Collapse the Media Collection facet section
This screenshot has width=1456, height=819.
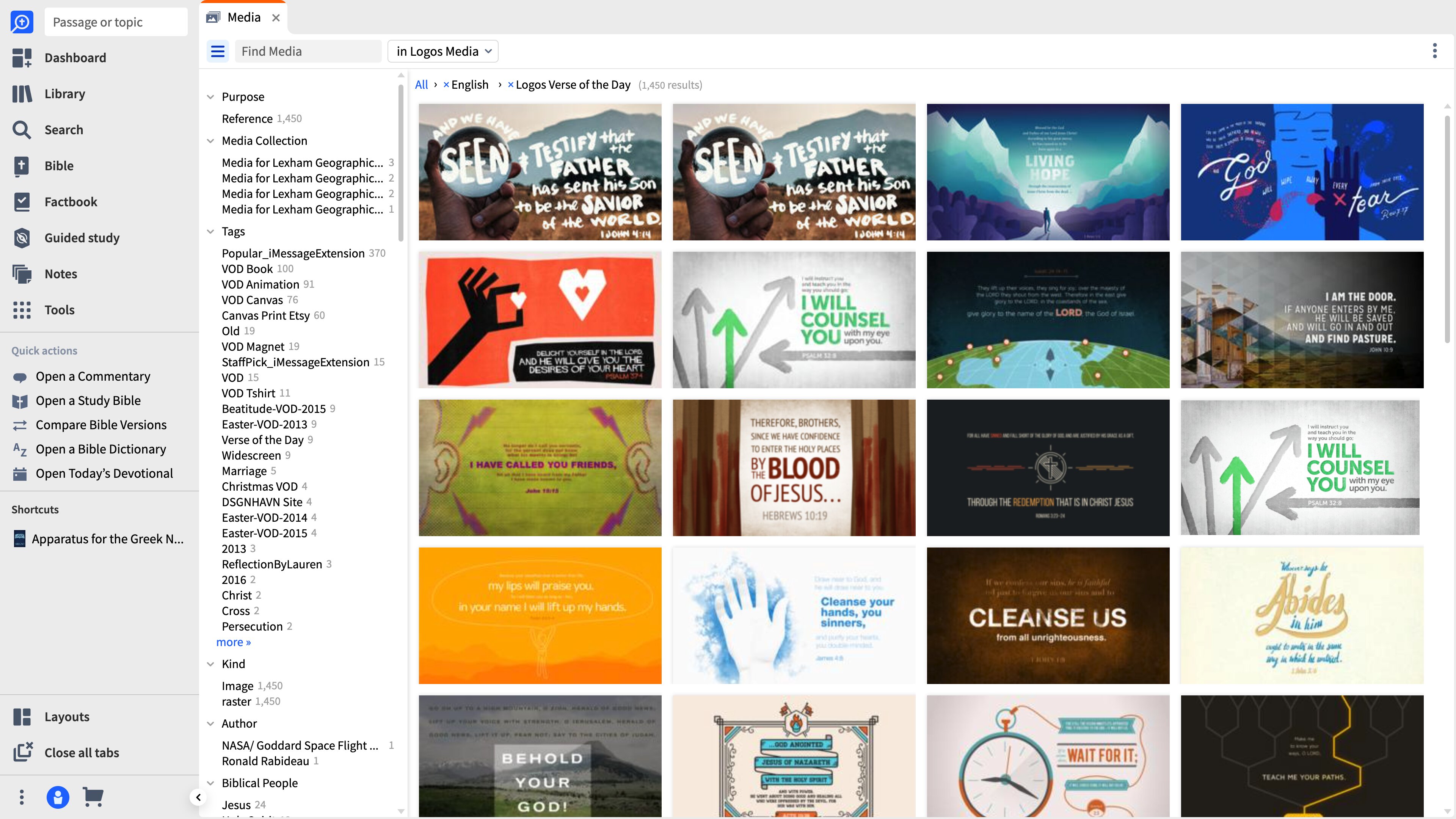click(x=210, y=141)
